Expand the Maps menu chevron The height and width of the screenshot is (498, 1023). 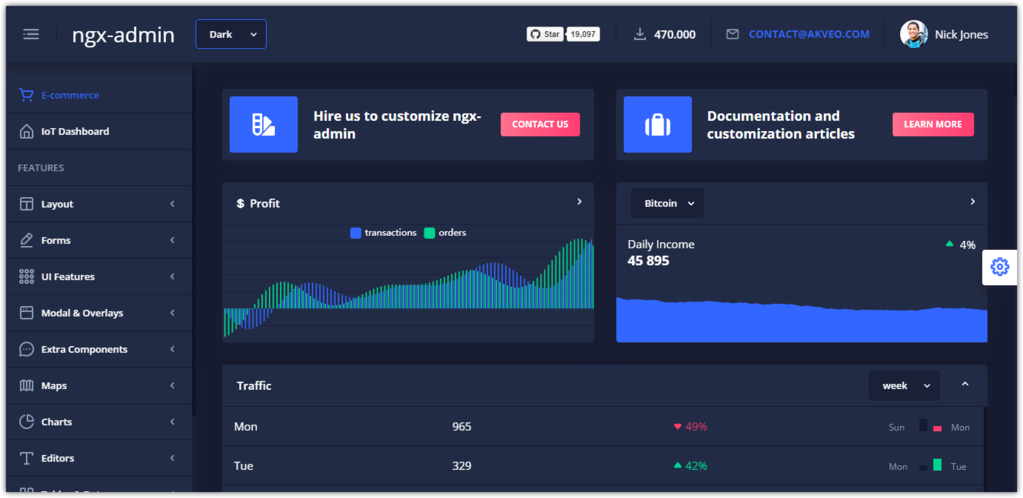pos(172,386)
